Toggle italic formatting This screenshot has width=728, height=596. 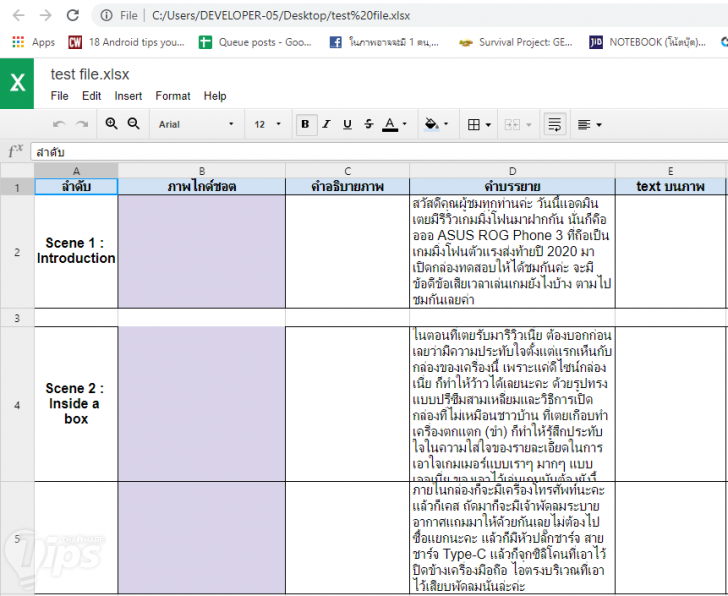click(326, 124)
